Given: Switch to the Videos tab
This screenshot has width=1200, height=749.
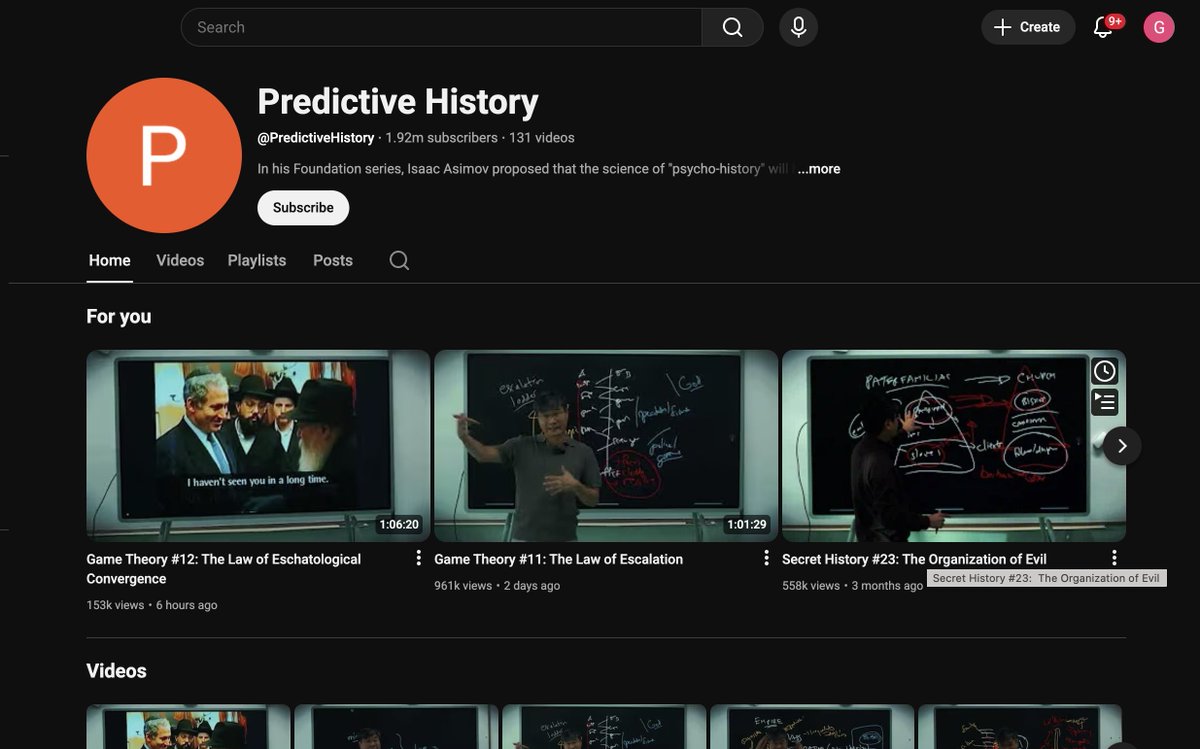Looking at the screenshot, I should 180,260.
